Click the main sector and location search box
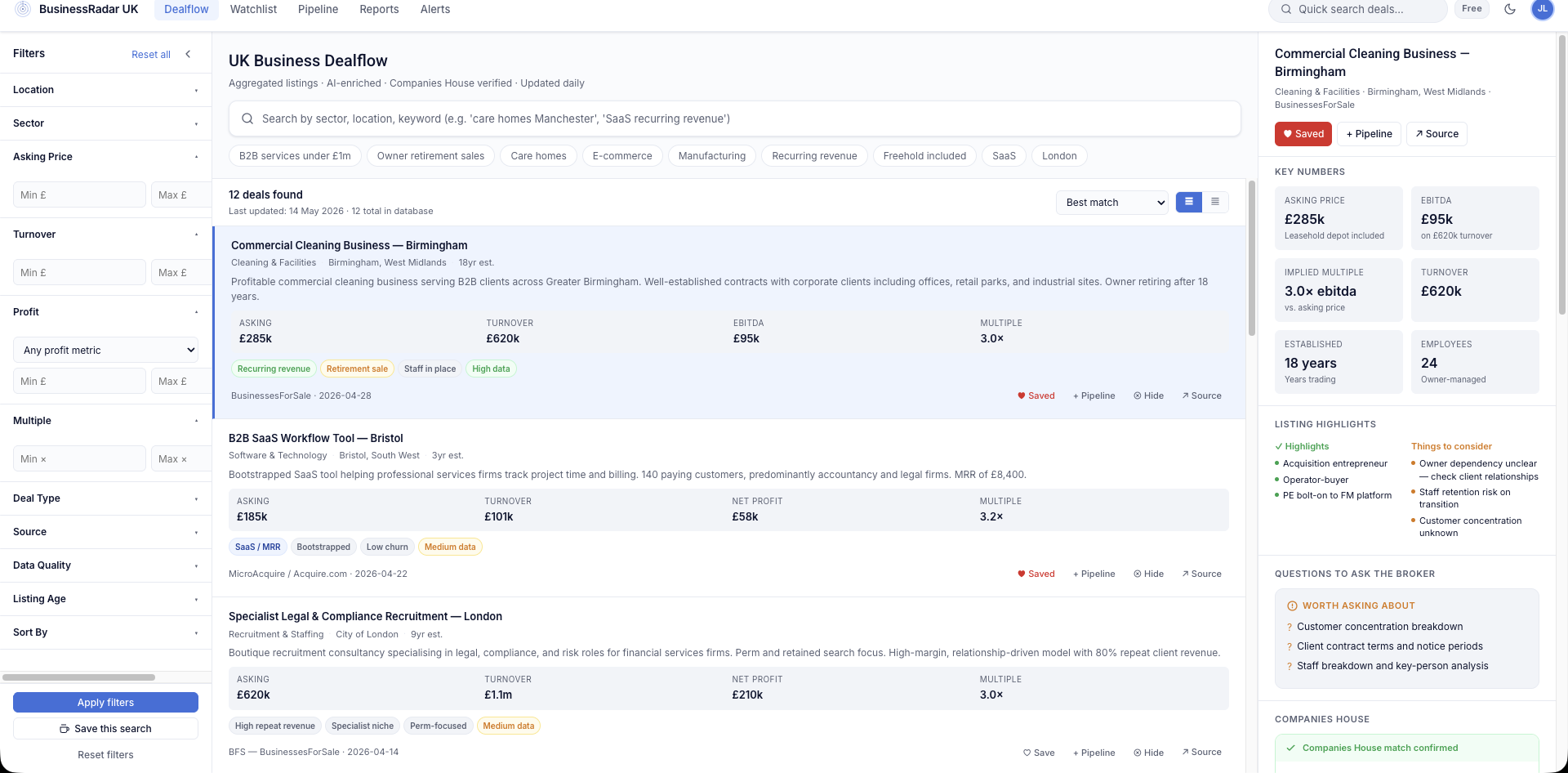 (x=734, y=118)
